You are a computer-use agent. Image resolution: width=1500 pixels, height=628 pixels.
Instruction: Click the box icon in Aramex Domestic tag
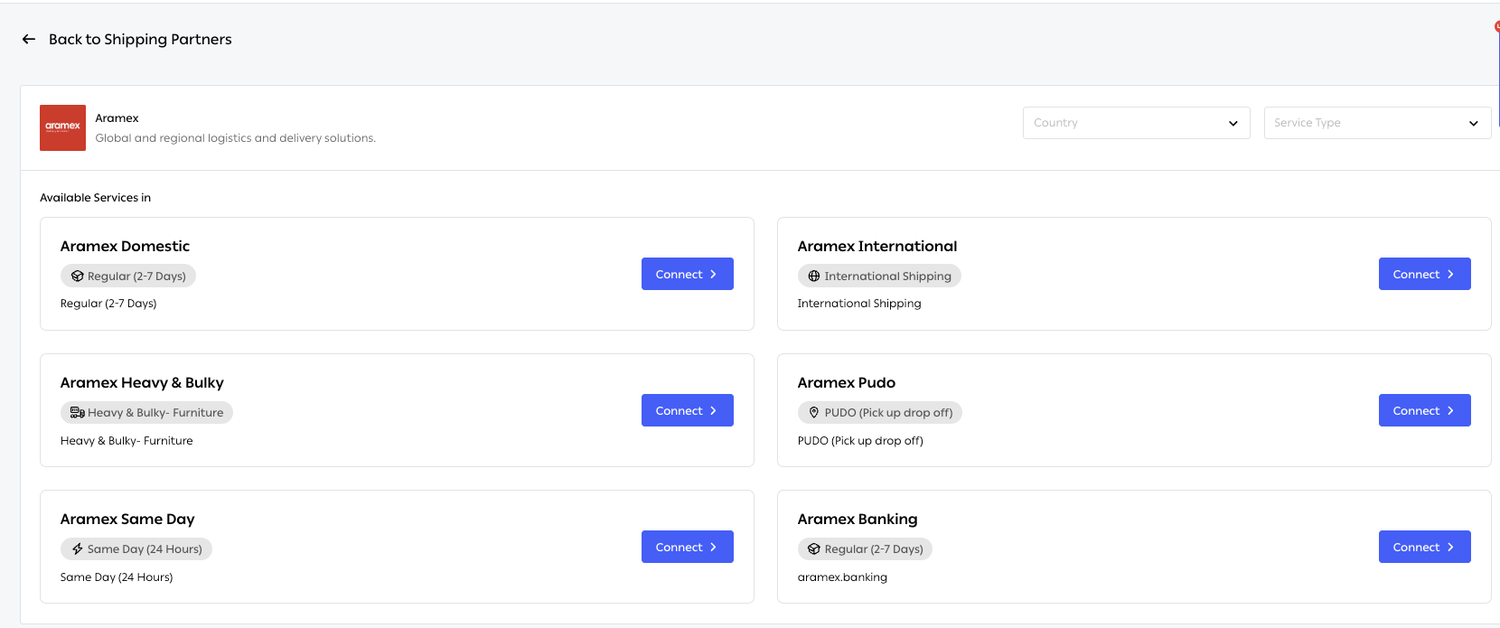[x=77, y=276]
